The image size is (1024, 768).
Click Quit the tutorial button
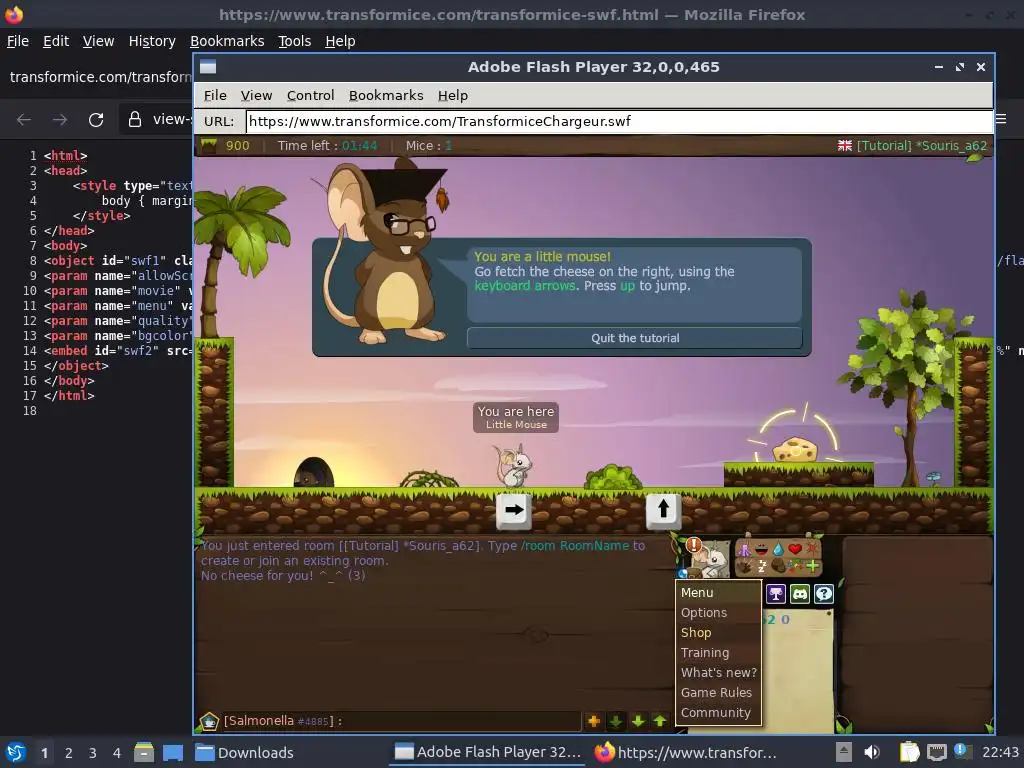(x=635, y=338)
